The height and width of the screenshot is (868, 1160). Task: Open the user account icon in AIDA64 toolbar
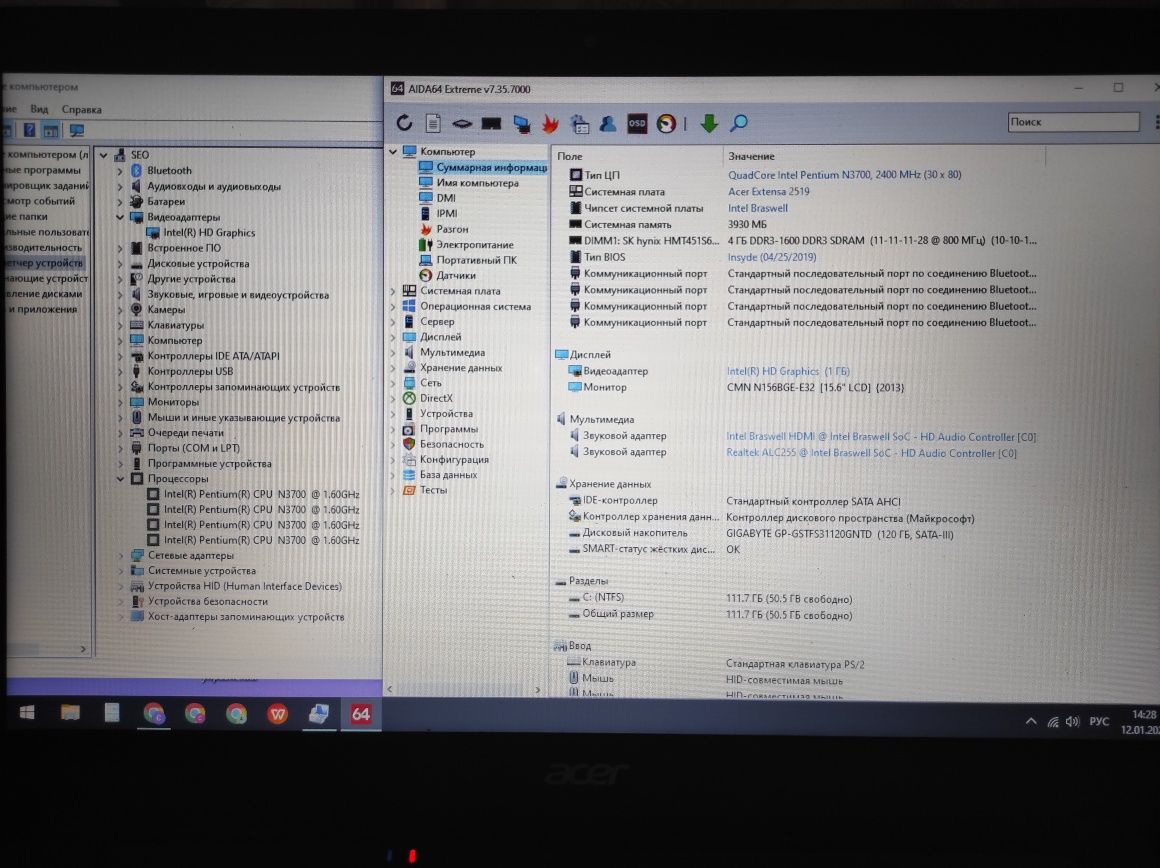608,124
